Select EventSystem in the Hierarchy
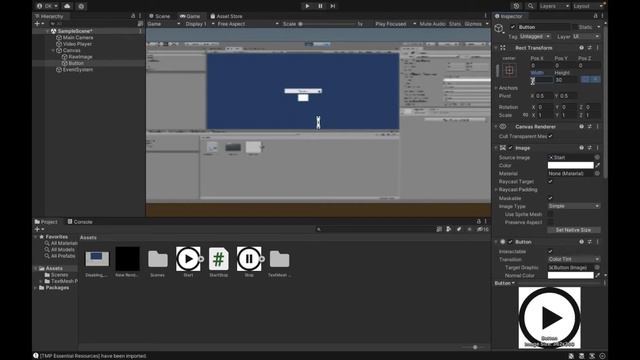Screen dimensions: 640x360 [78, 70]
